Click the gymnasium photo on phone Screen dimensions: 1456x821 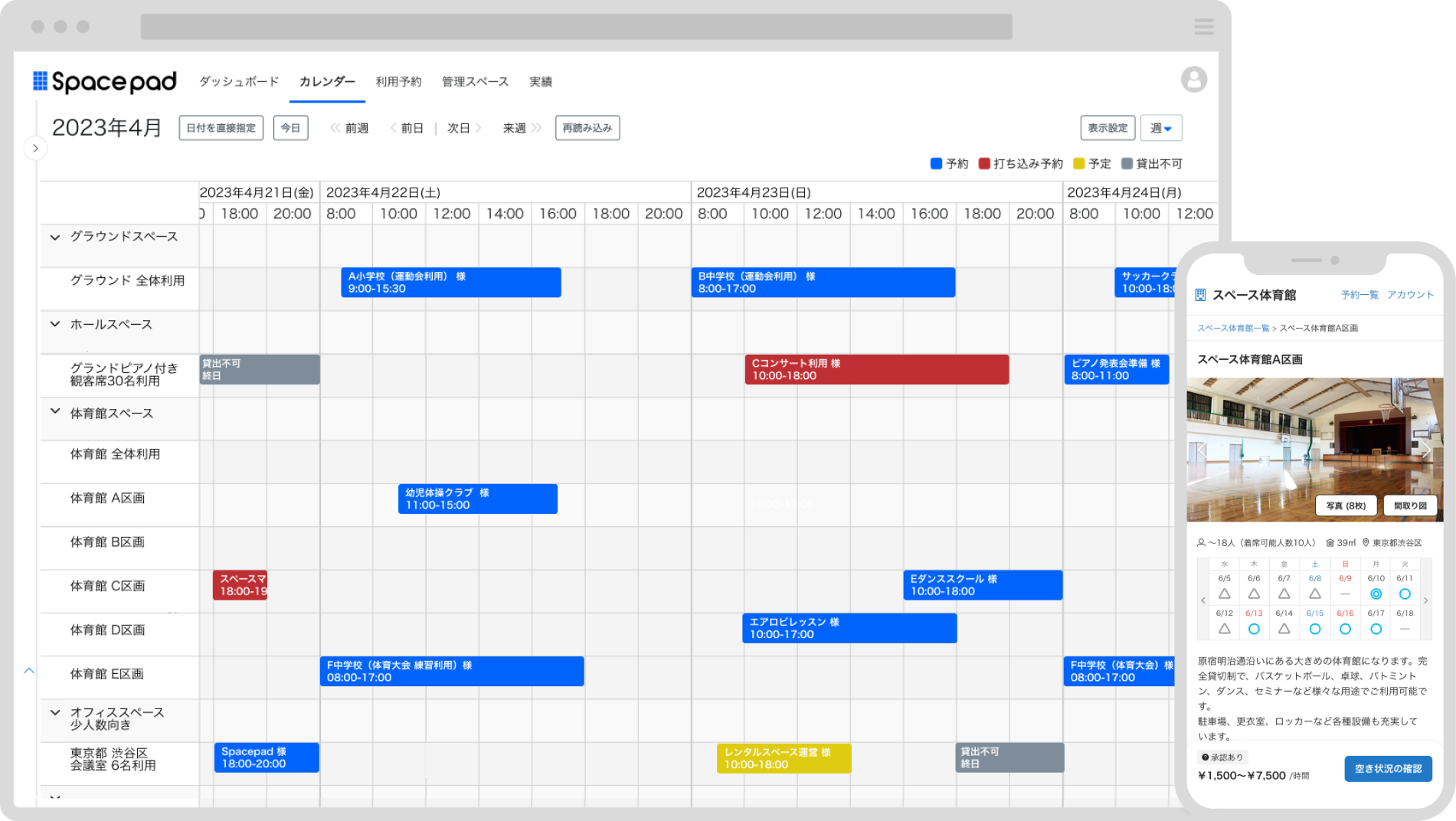(x=1314, y=450)
